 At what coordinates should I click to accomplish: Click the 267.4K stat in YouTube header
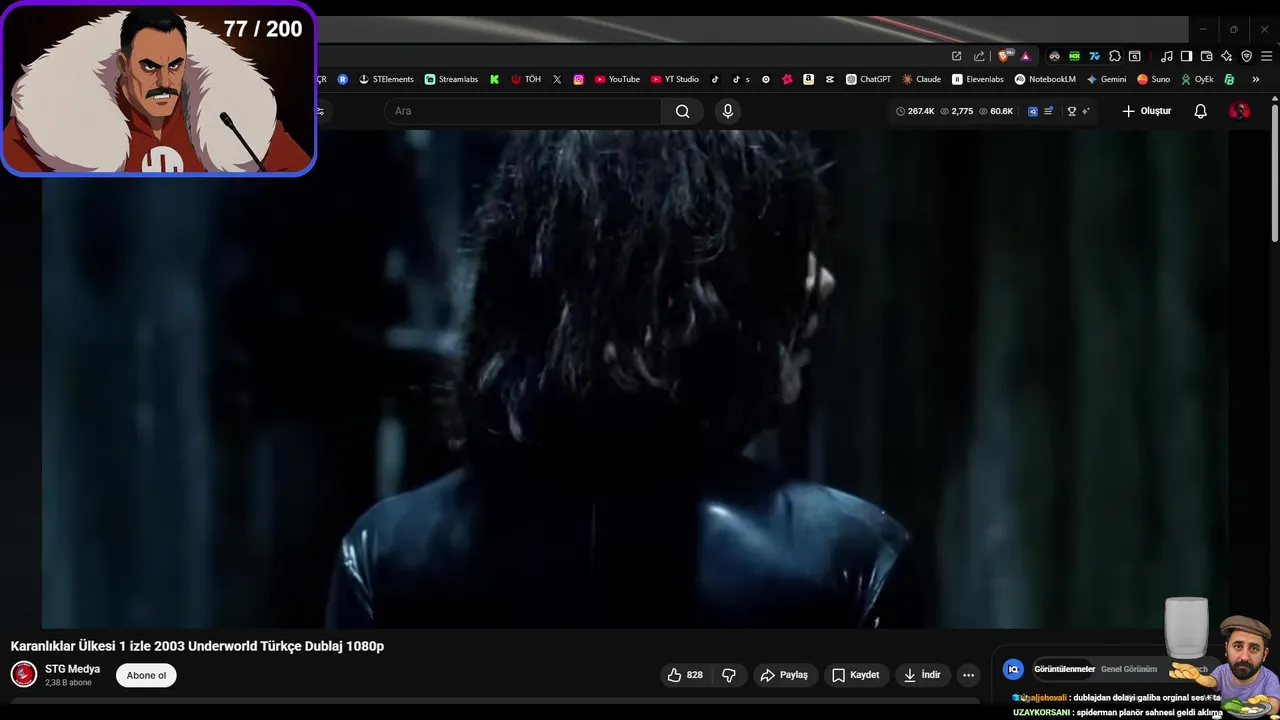(915, 111)
